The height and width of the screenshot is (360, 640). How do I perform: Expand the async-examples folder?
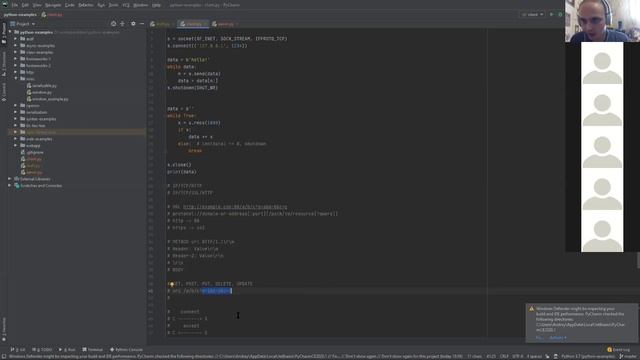pos(16,45)
